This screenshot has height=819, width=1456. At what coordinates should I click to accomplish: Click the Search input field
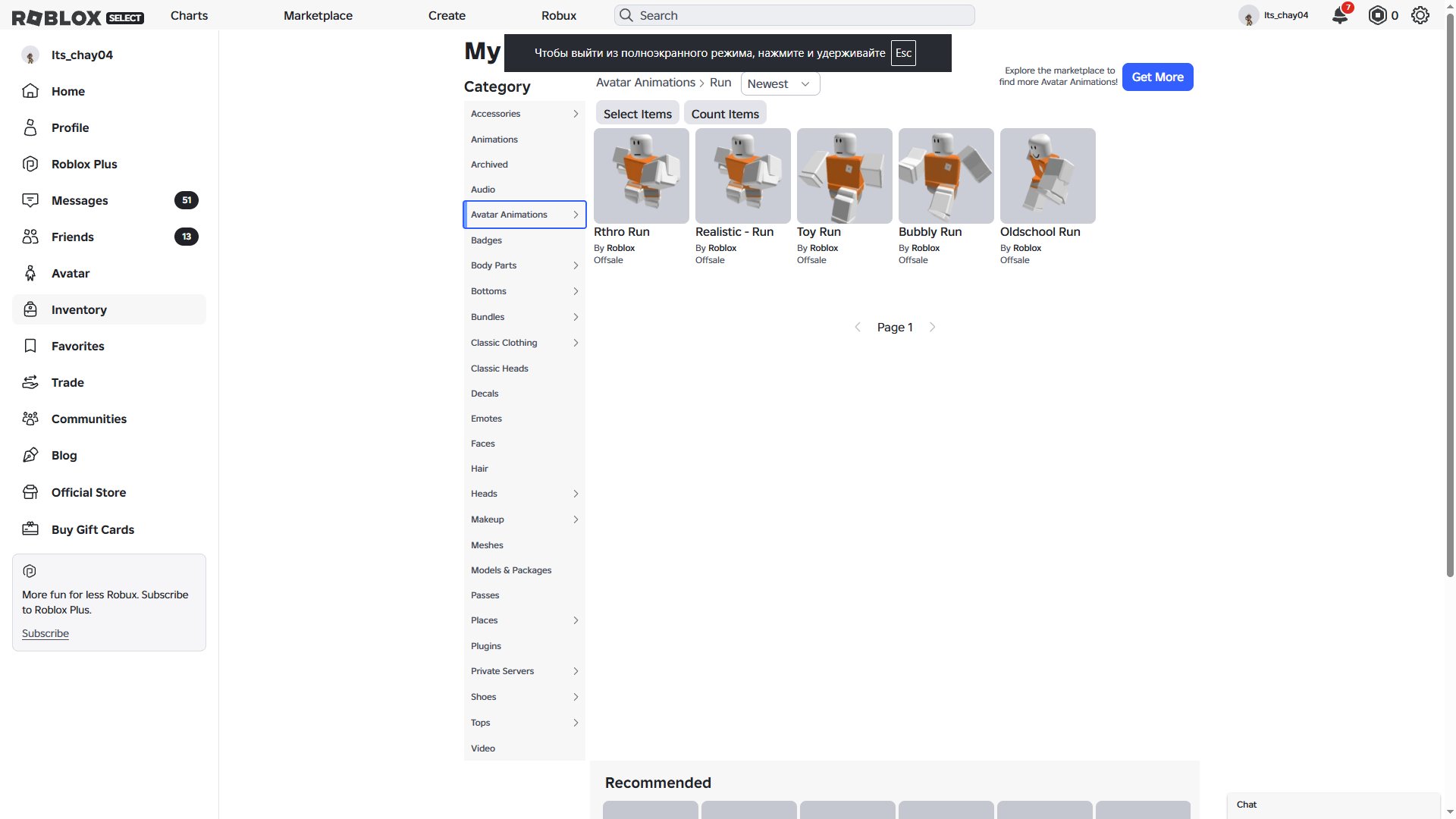click(x=795, y=15)
